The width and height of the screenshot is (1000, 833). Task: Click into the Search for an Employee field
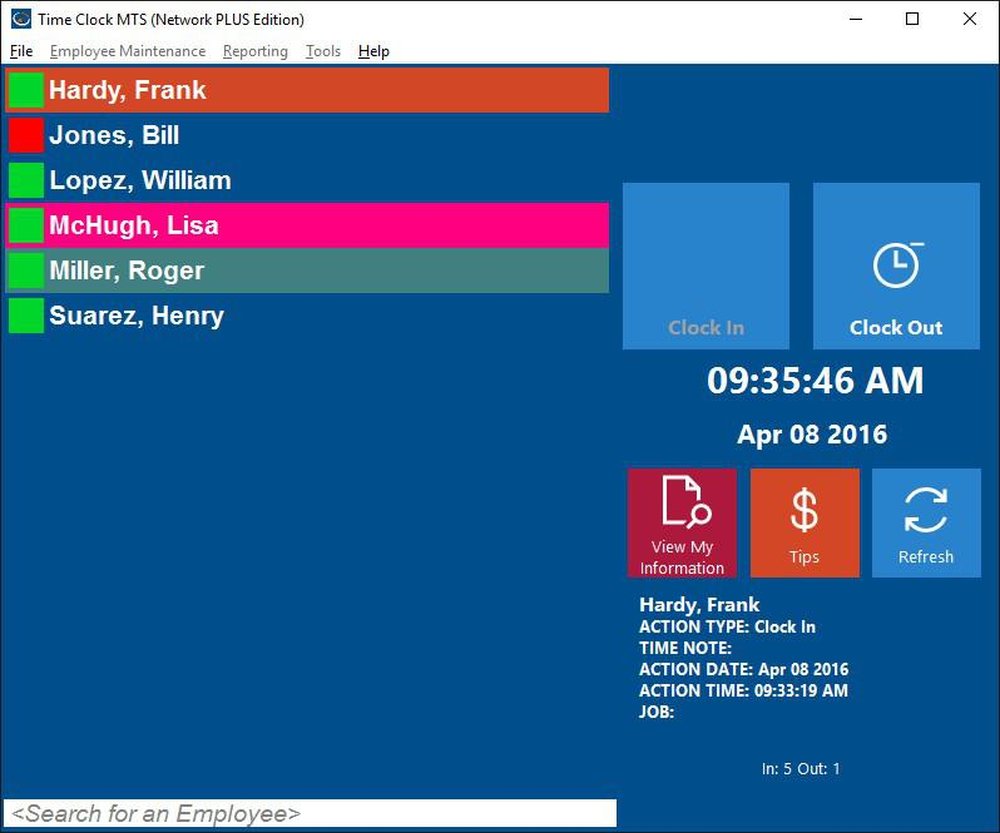(x=310, y=813)
